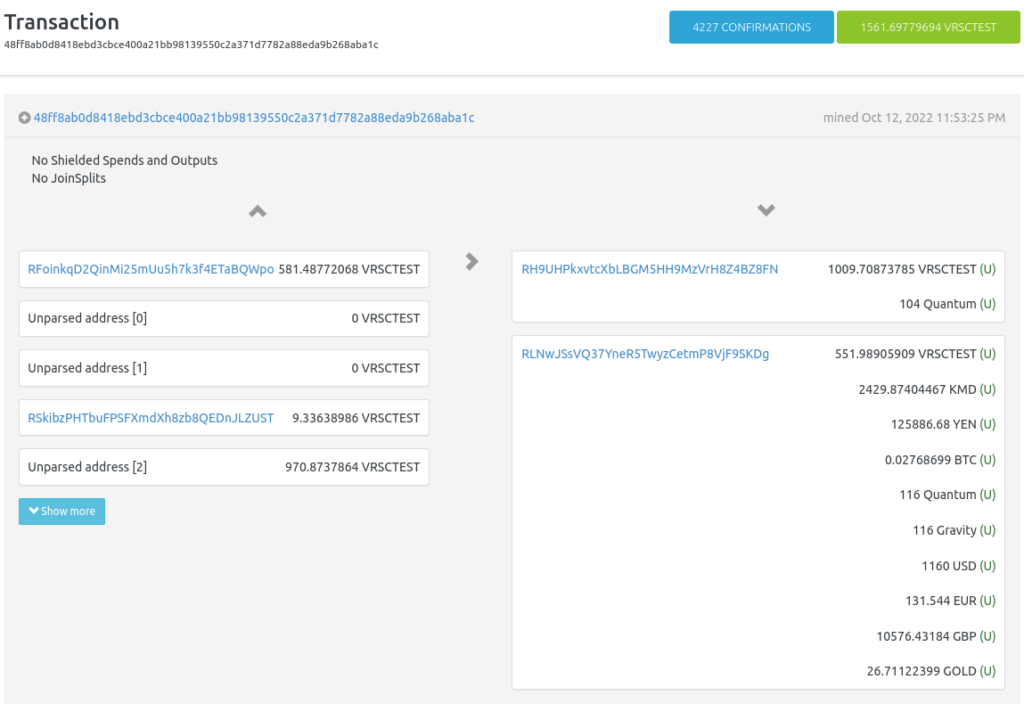Click the right arrow between inputs and outputs
The width and height of the screenshot is (1024, 704).
click(472, 261)
